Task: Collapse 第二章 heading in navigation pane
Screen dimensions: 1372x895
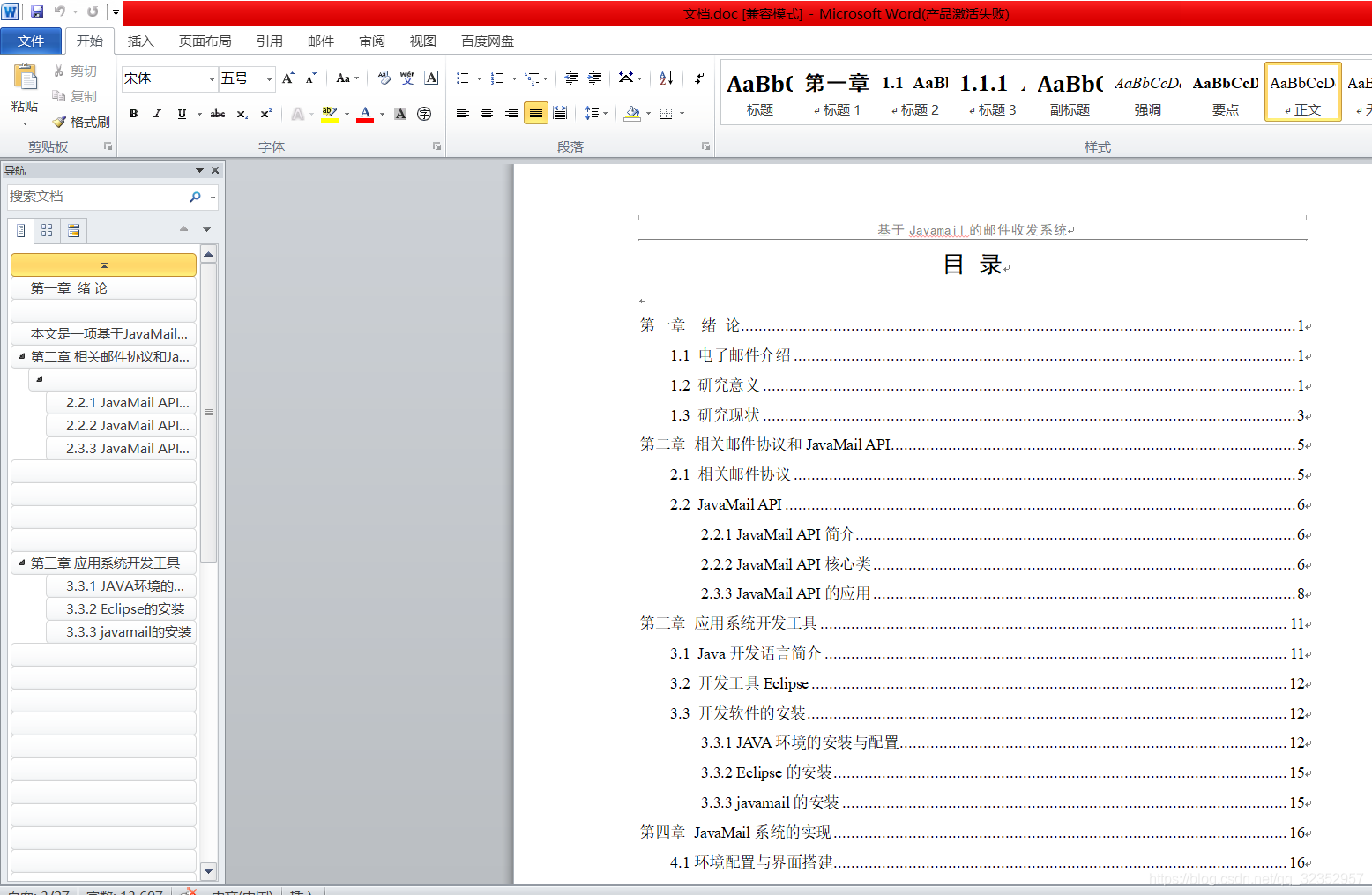Action: pos(22,356)
